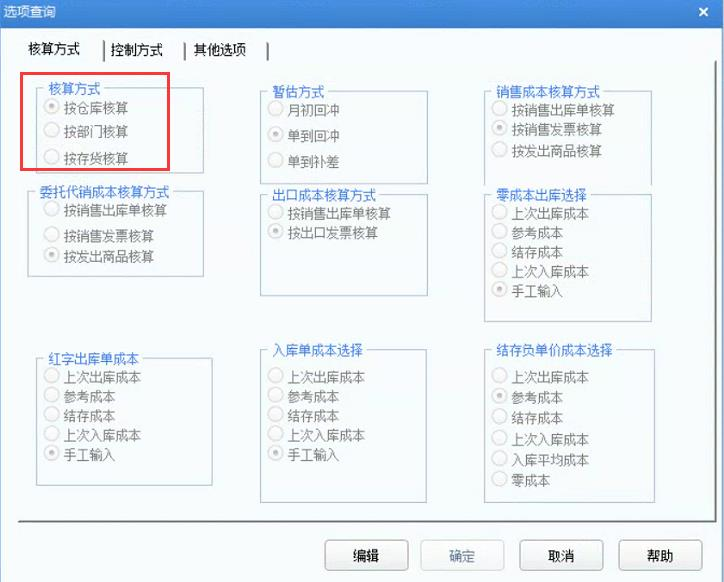Close the 选项查询 dialog window
The height and width of the screenshot is (582, 724).
point(702,11)
